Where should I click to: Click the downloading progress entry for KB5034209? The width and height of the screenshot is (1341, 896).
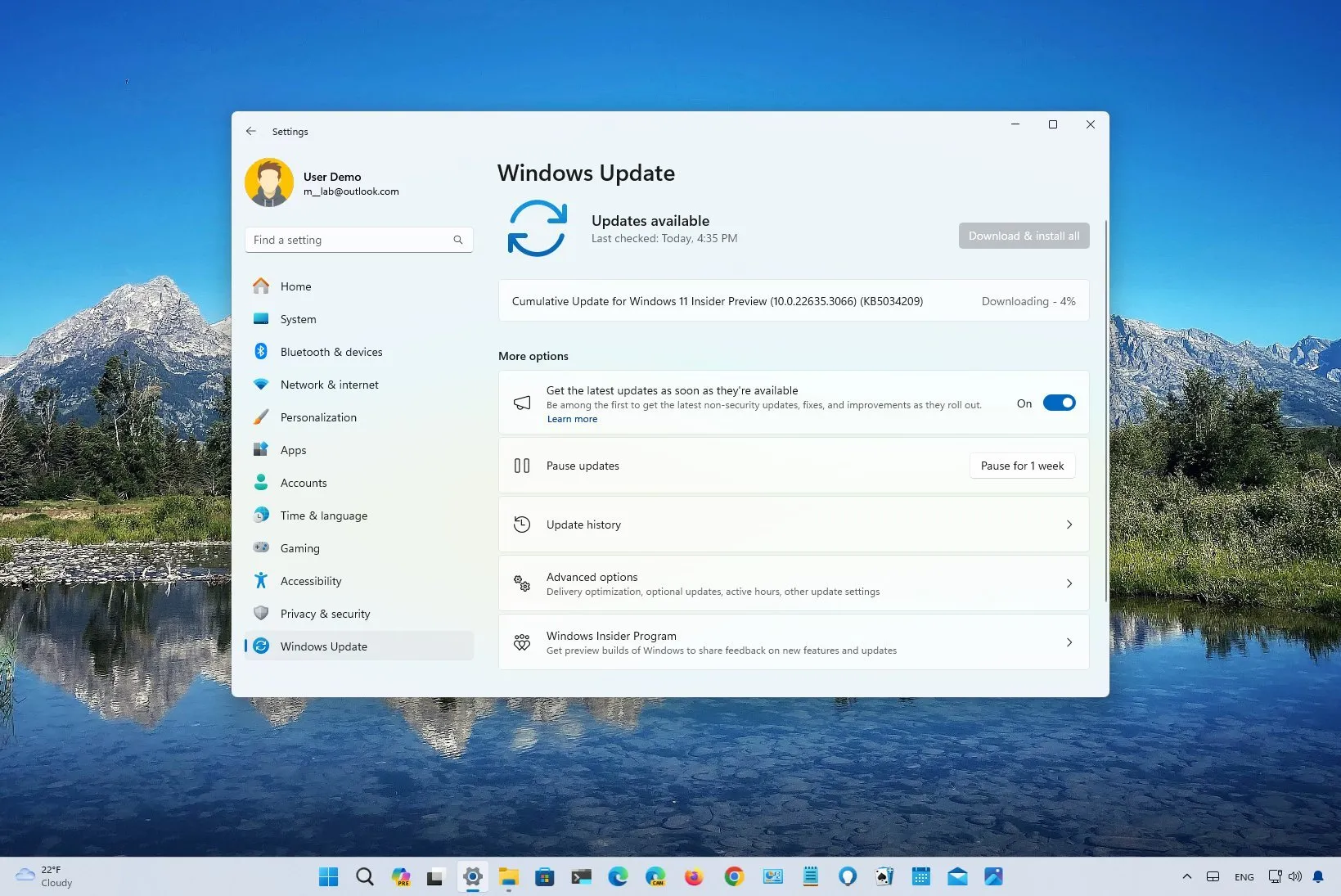click(792, 301)
